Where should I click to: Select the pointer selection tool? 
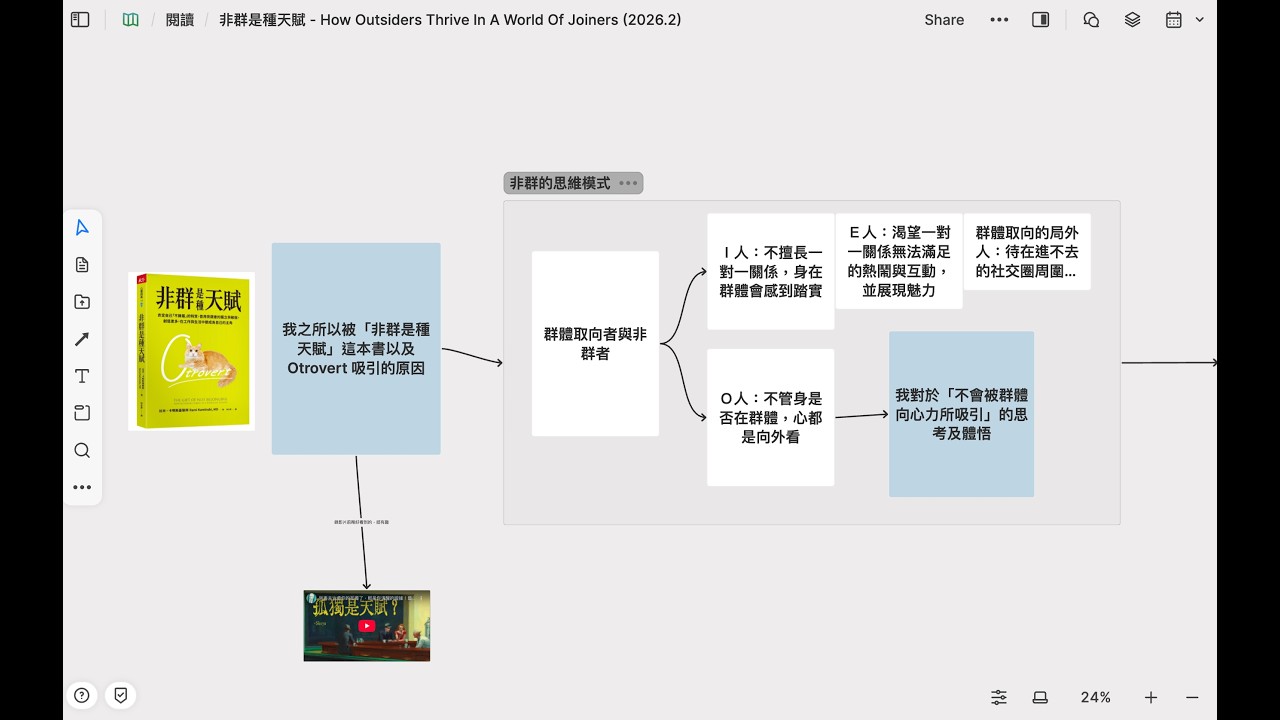(82, 228)
